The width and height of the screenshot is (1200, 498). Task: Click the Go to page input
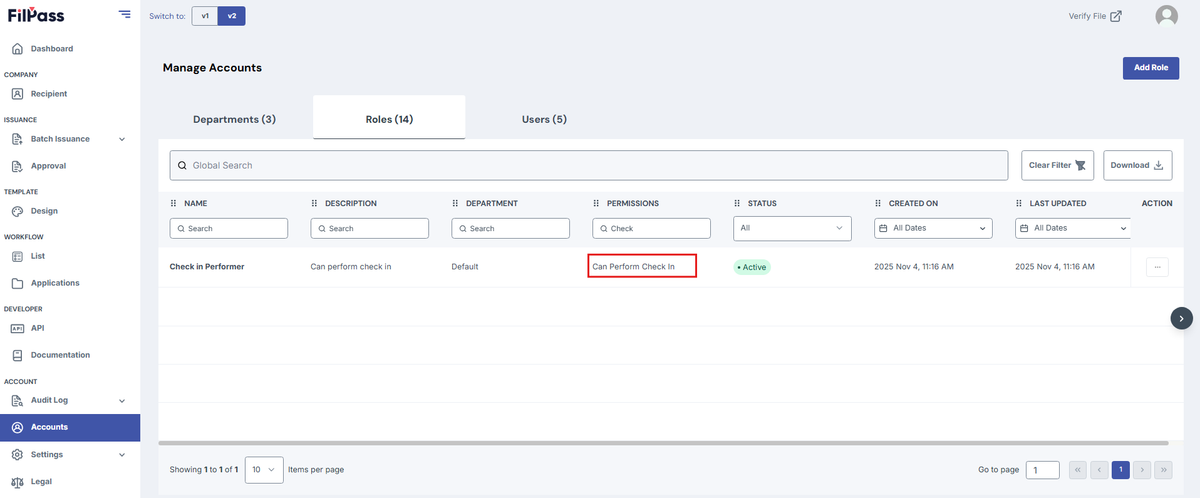[1043, 469]
